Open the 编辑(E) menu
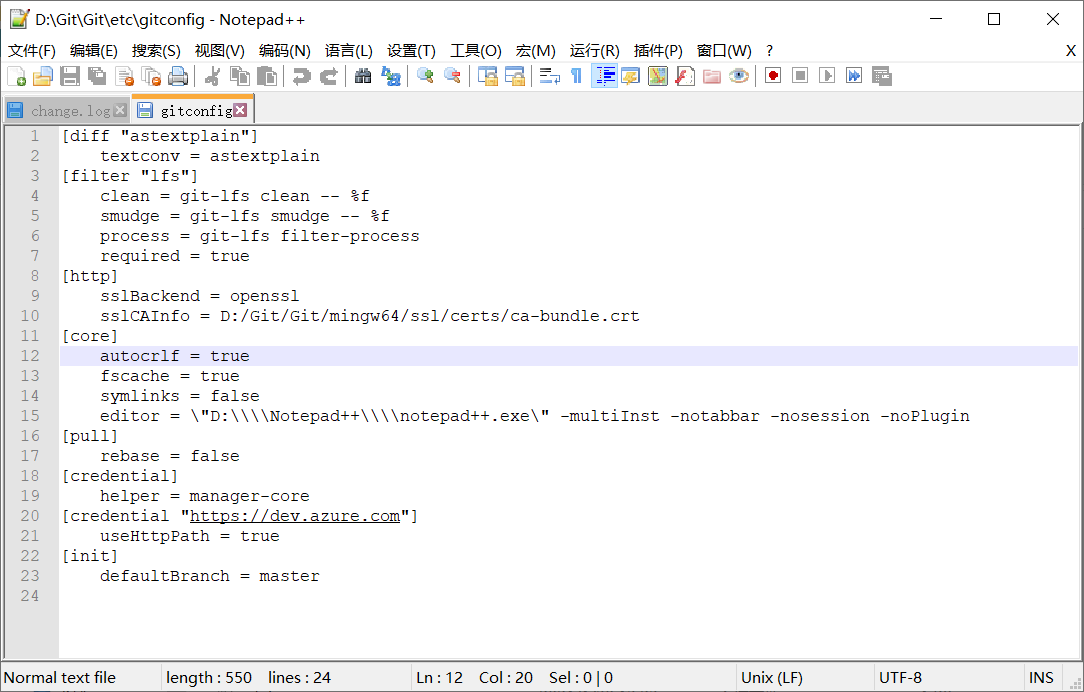1084x692 pixels. 94,50
